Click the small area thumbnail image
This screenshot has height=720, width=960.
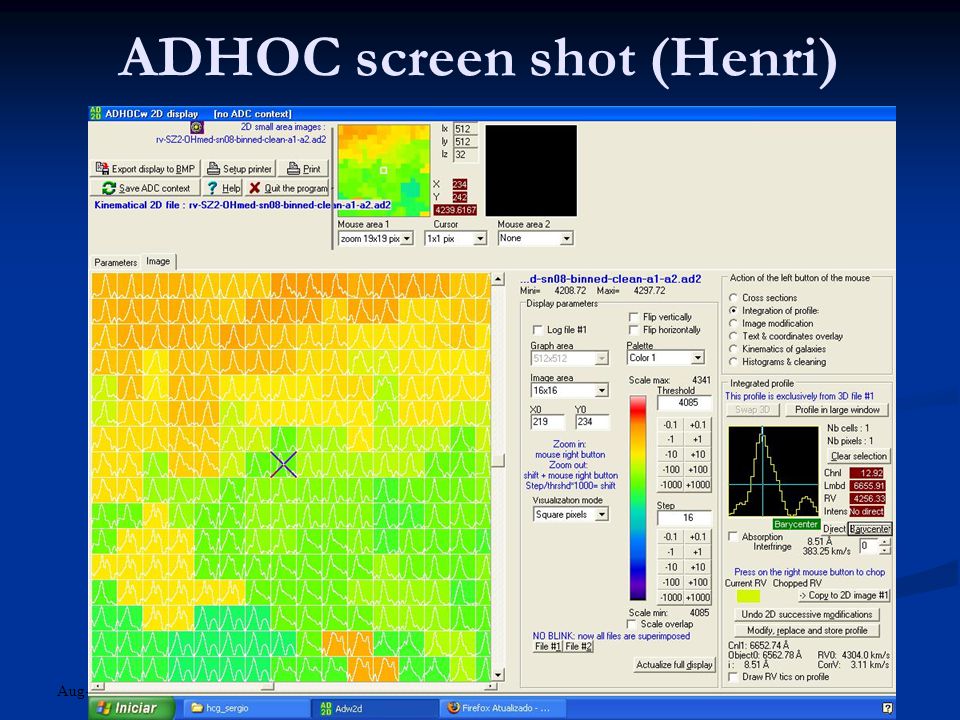(x=383, y=170)
